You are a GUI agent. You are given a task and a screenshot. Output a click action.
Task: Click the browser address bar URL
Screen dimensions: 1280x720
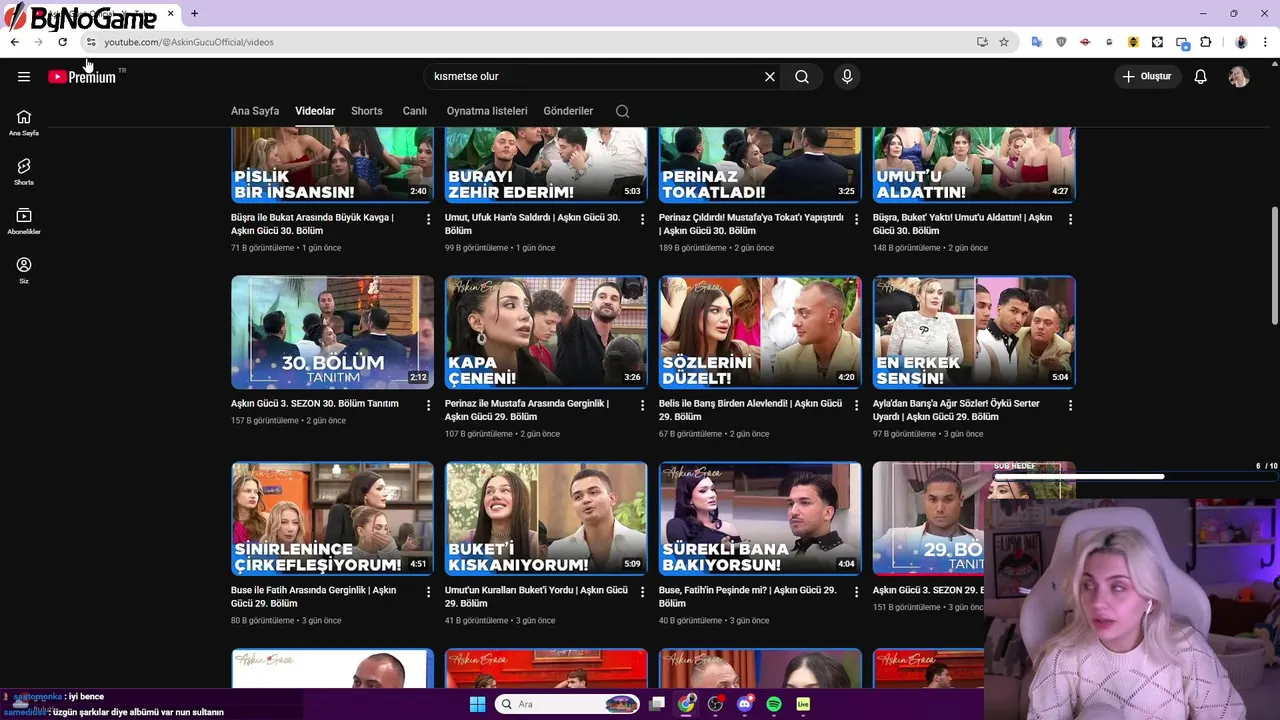point(188,42)
